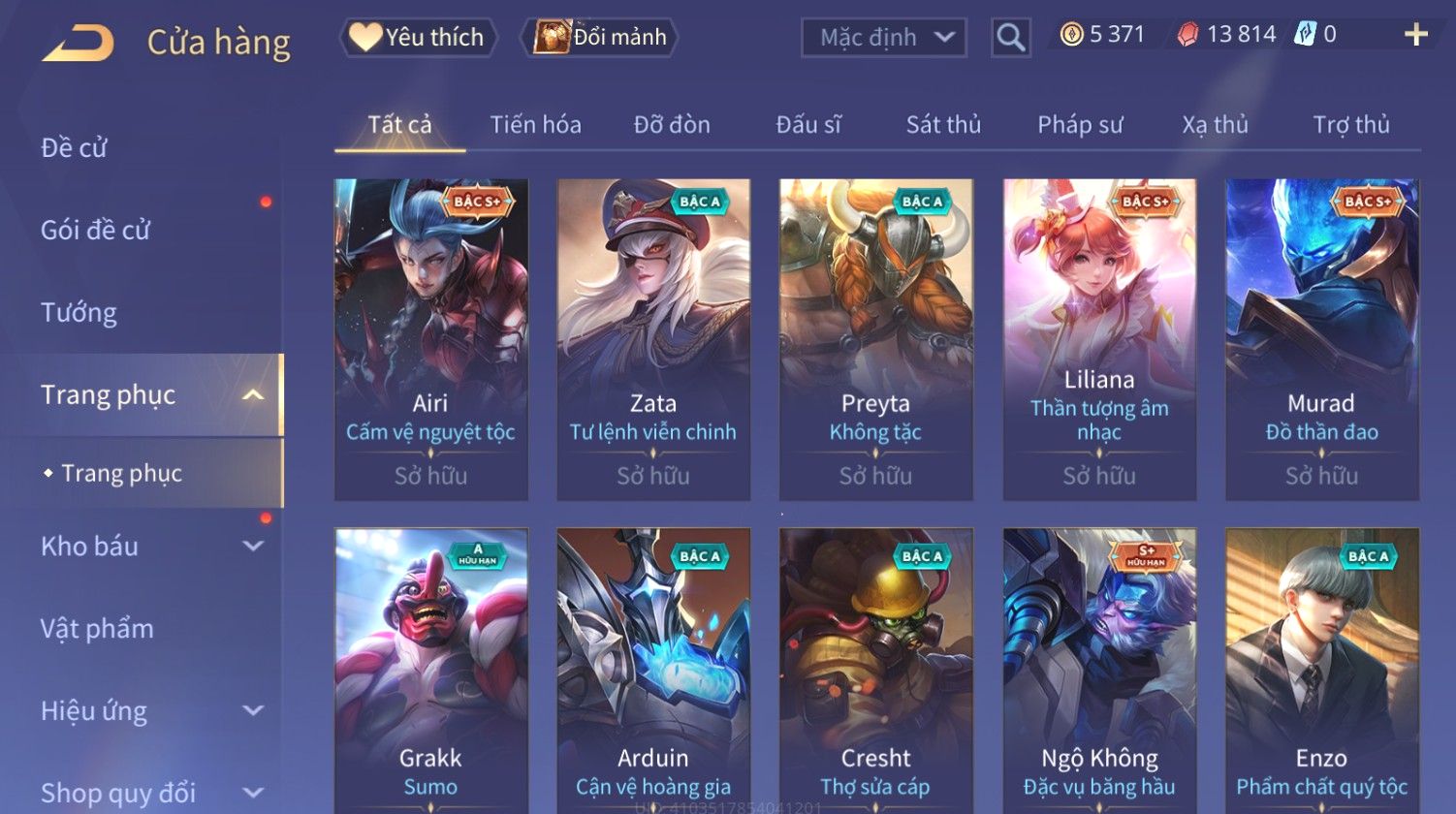1456x814 pixels.
Task: Tap the red ruby currency icon
Action: click(x=1187, y=35)
